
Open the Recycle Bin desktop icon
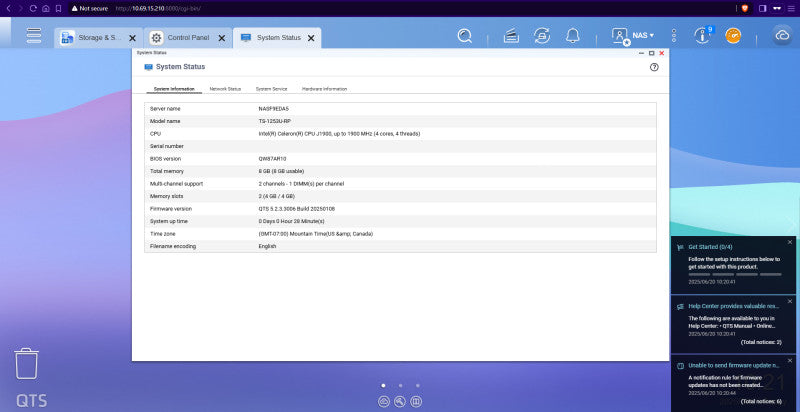(26, 364)
